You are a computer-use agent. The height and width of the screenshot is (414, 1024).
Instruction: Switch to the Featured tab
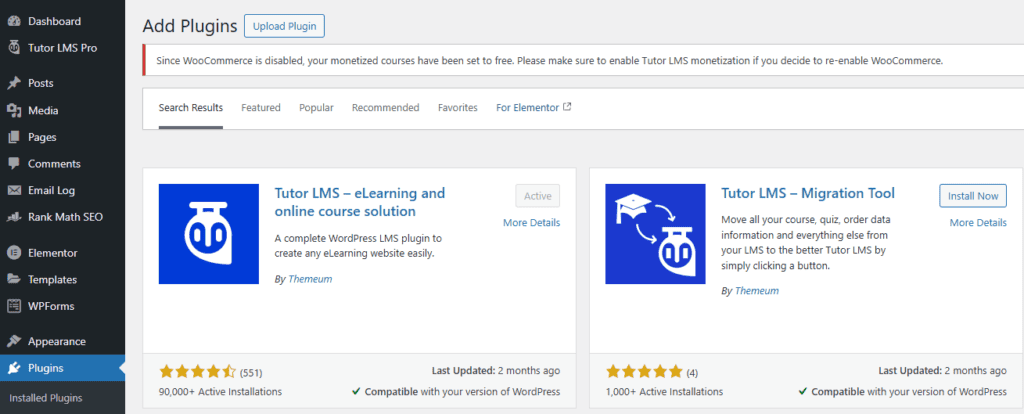[x=261, y=108]
